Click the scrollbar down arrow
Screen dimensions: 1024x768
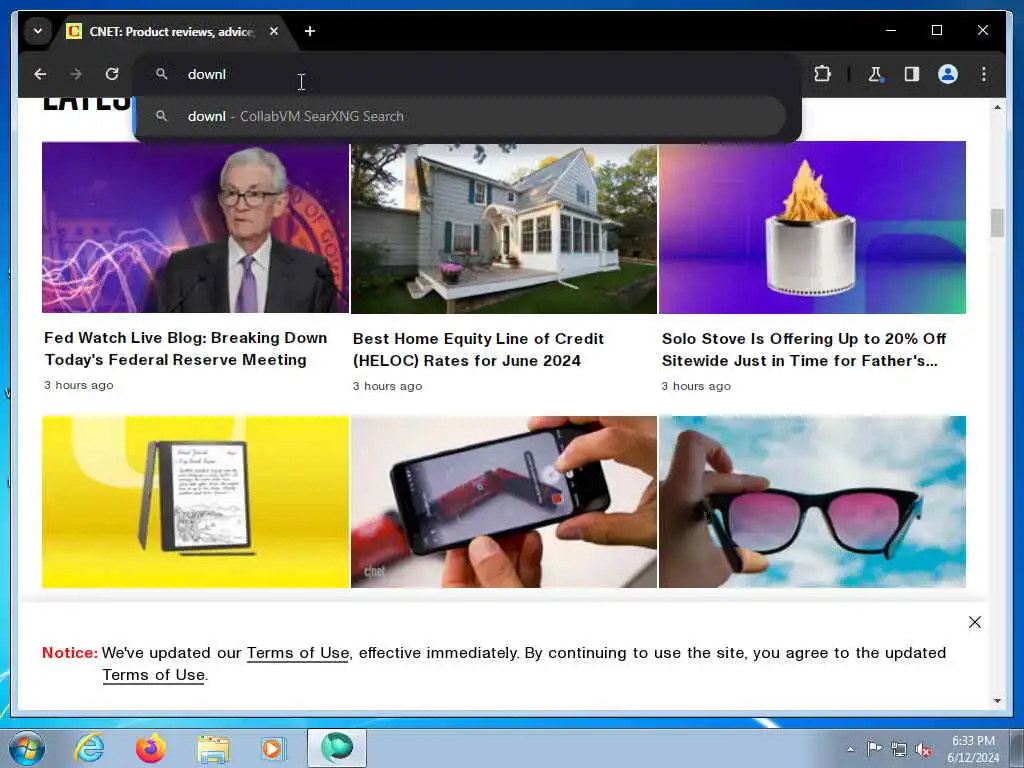997,701
